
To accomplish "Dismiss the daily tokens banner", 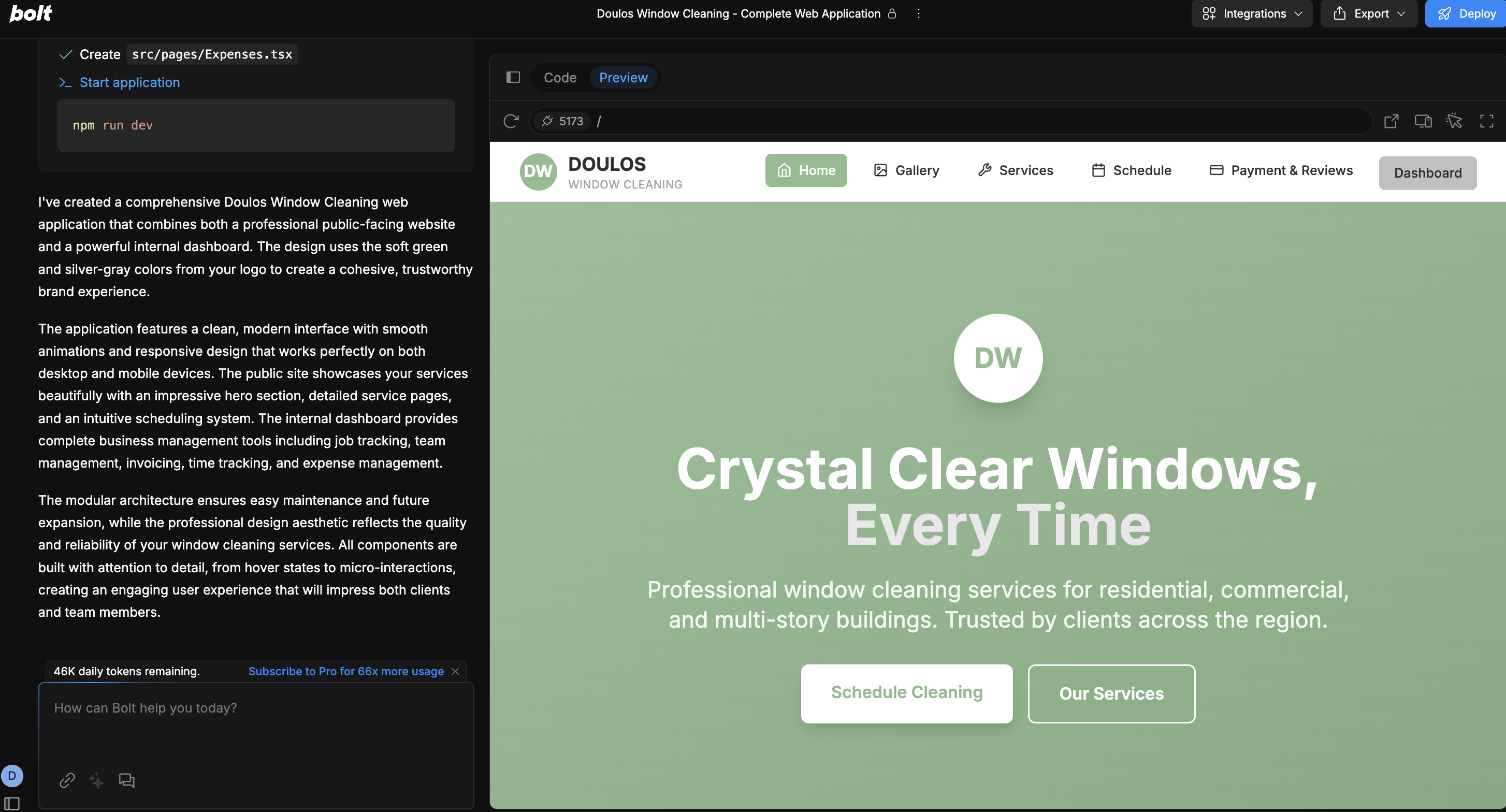I will click(455, 671).
